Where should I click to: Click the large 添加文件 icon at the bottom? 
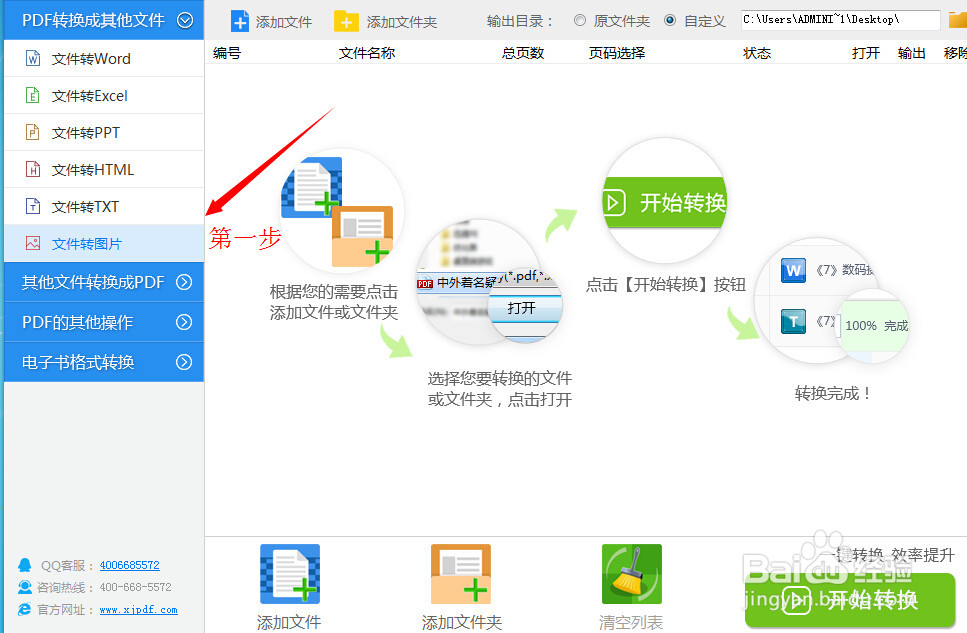click(x=289, y=572)
